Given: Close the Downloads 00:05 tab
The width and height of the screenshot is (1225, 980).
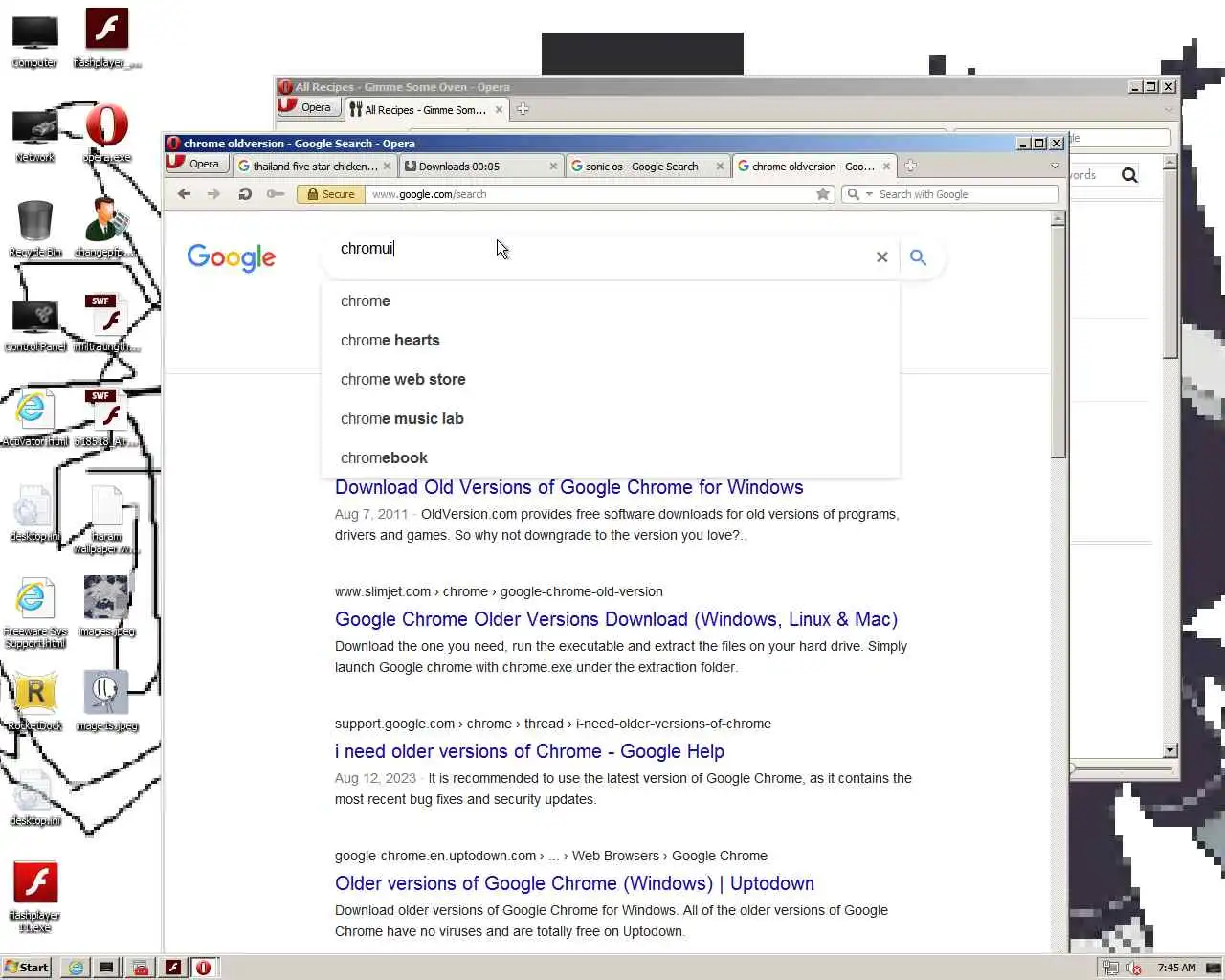Looking at the screenshot, I should click(553, 167).
